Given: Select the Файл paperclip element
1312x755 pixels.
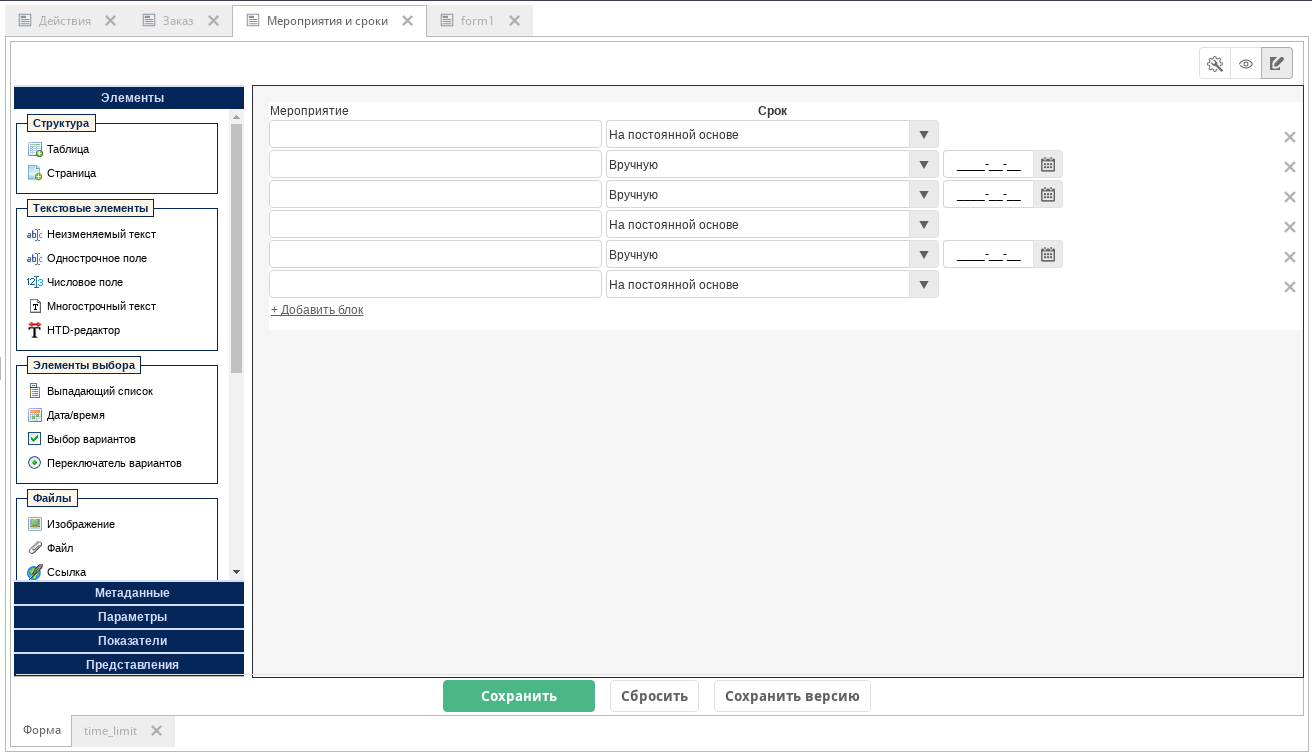Looking at the screenshot, I should [50, 548].
